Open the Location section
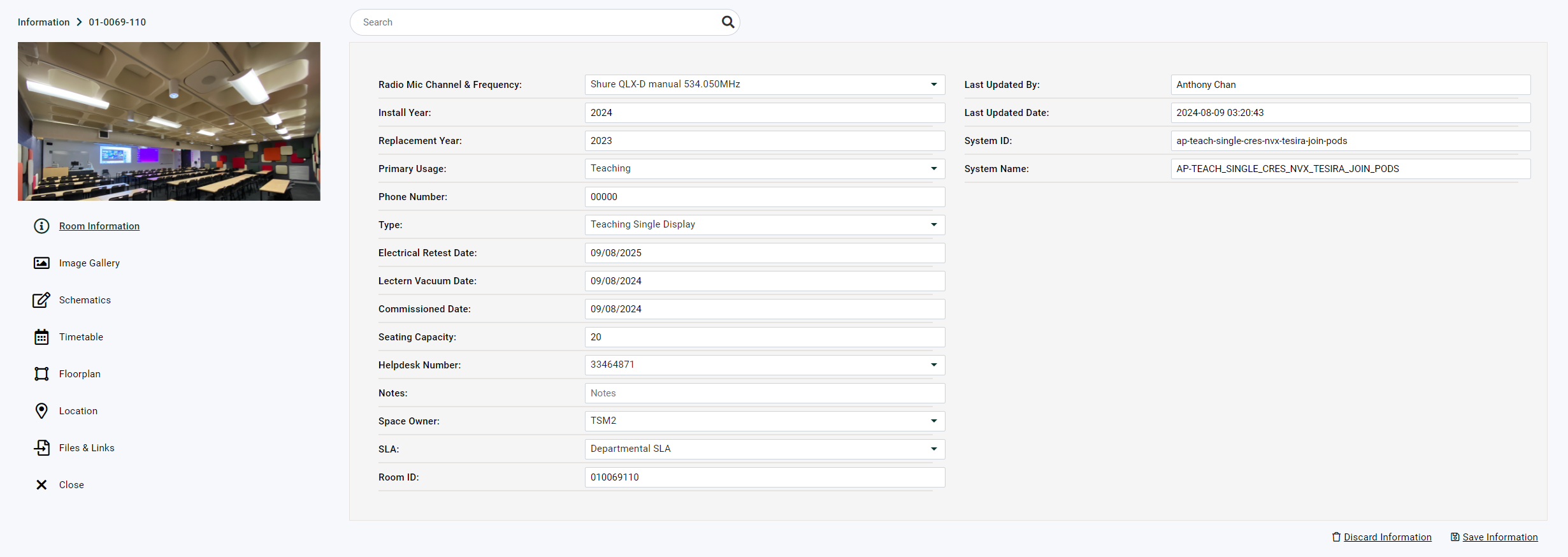The width and height of the screenshot is (1568, 557). [78, 411]
